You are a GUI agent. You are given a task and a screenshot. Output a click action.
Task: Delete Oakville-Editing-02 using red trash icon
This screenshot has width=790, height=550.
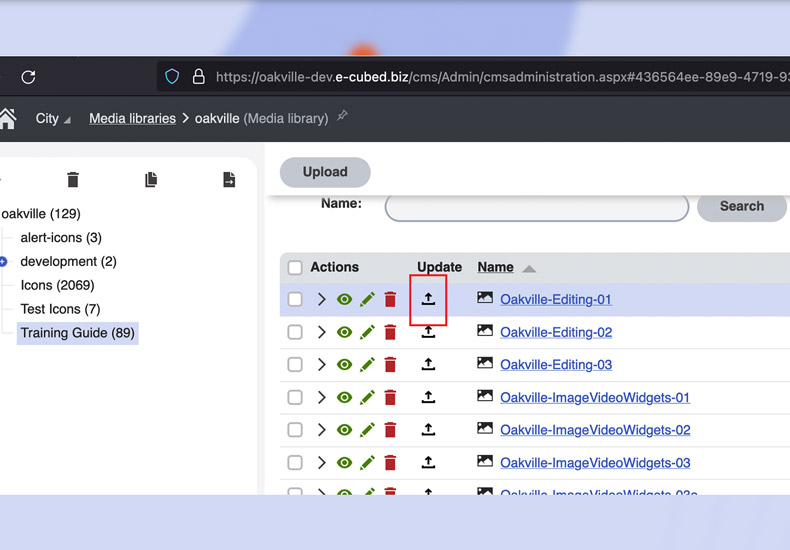pos(390,332)
